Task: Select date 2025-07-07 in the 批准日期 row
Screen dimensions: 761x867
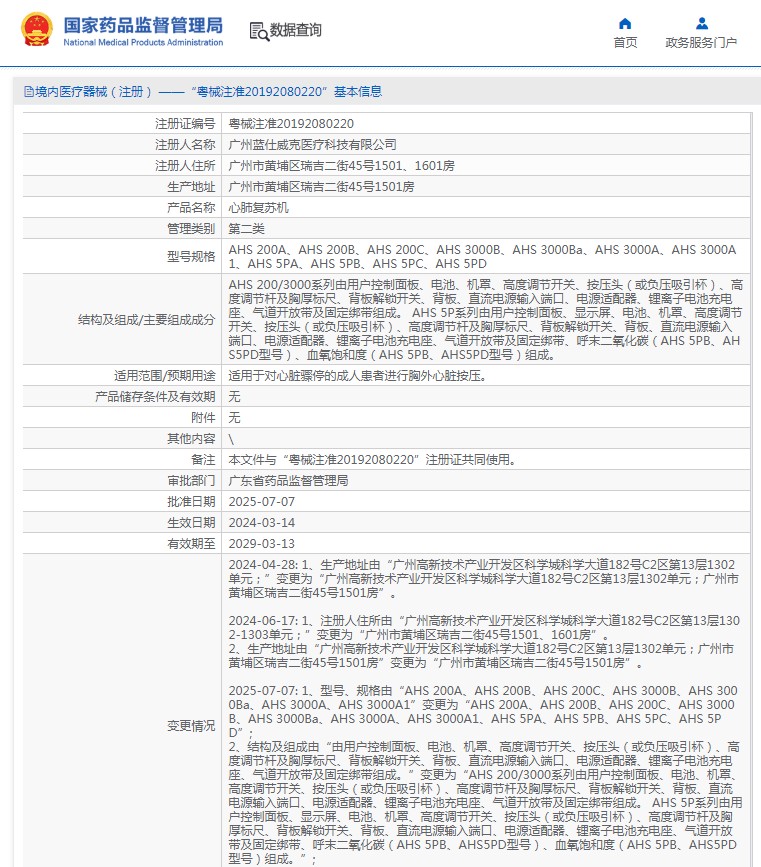Action: click(262, 502)
